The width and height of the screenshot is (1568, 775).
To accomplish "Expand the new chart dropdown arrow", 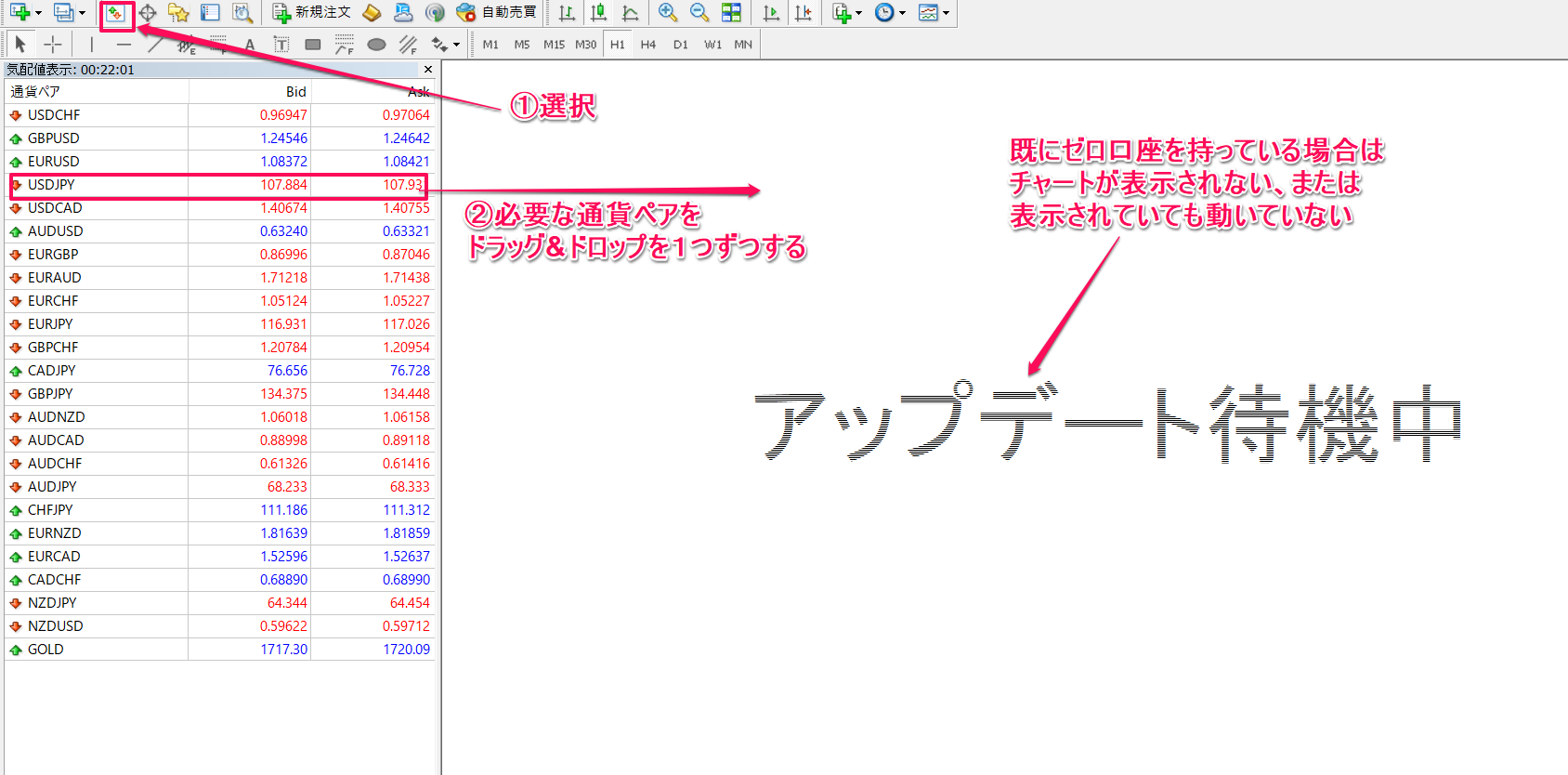I will click(38, 13).
